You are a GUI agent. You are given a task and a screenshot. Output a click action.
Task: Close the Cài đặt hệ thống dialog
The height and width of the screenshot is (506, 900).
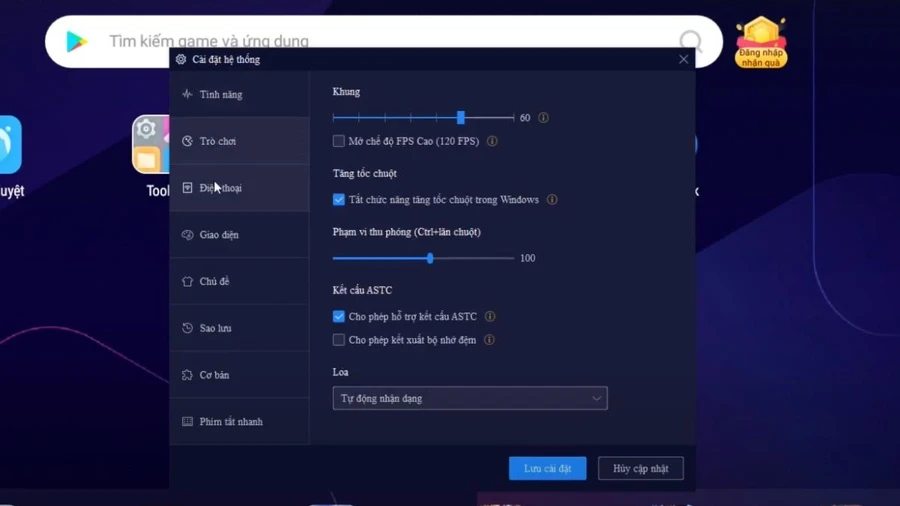click(x=683, y=60)
